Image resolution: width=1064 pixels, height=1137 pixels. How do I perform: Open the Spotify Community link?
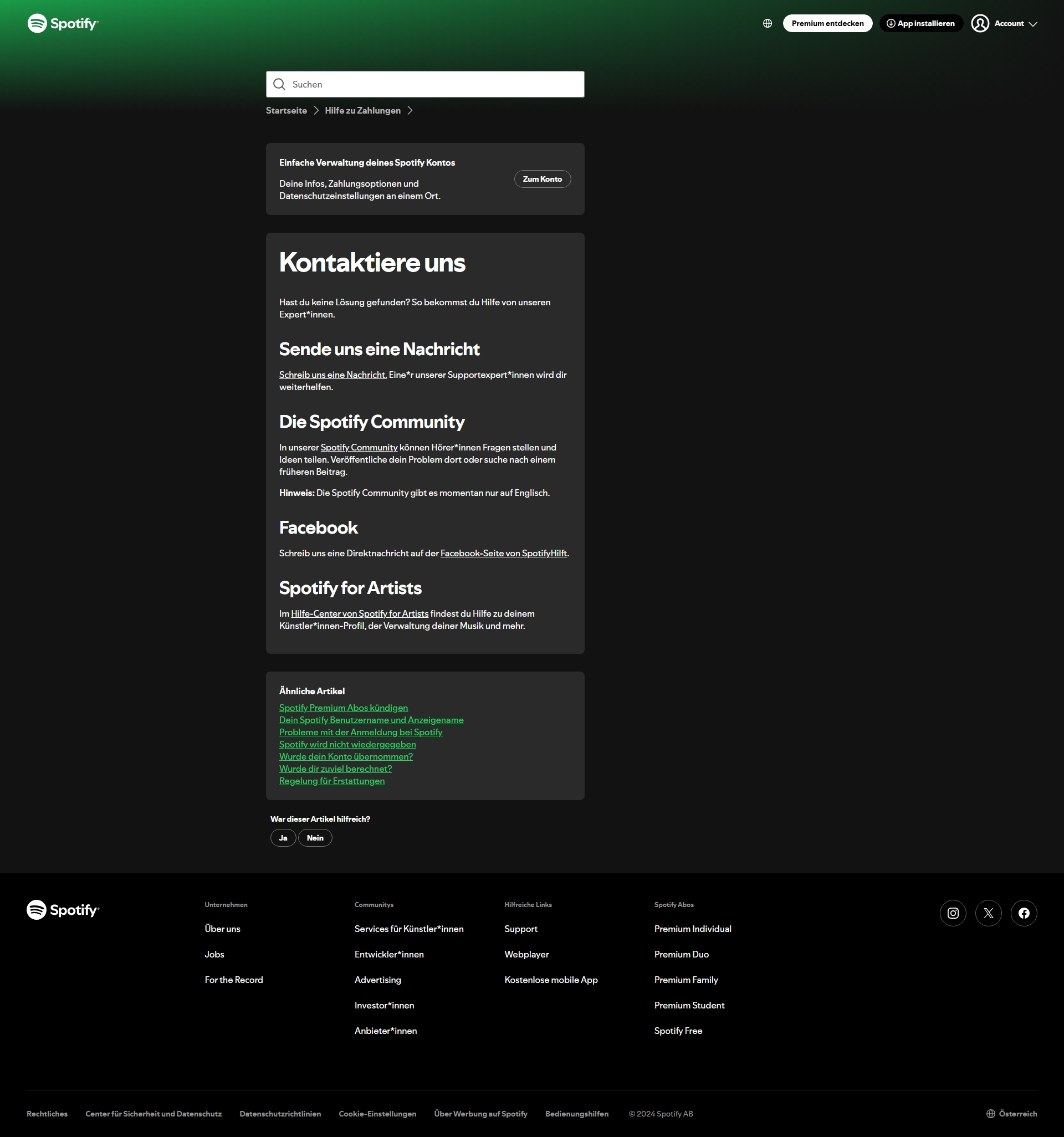tap(359, 447)
